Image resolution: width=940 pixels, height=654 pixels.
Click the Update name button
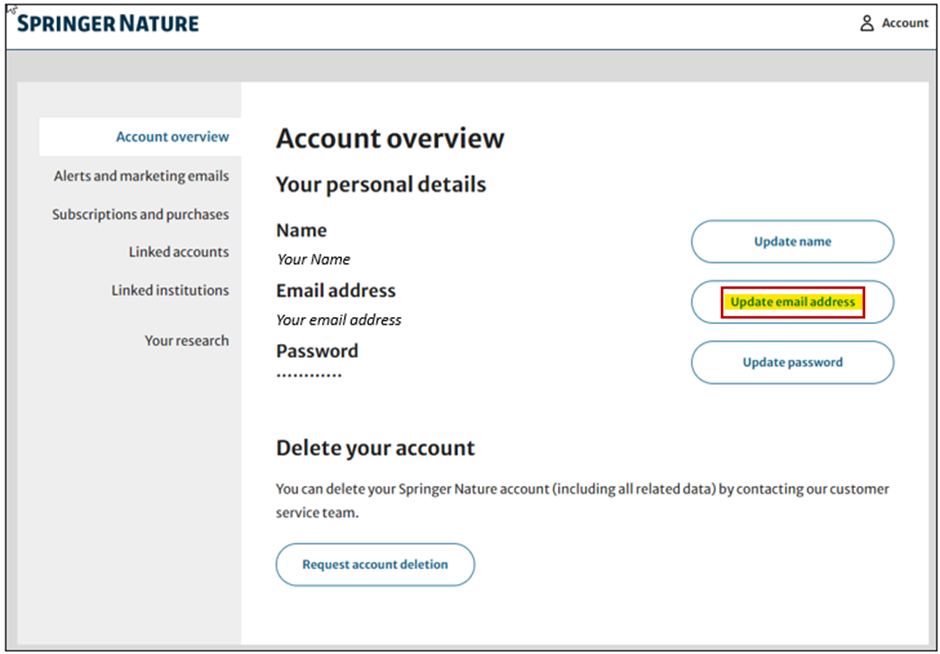pos(792,241)
